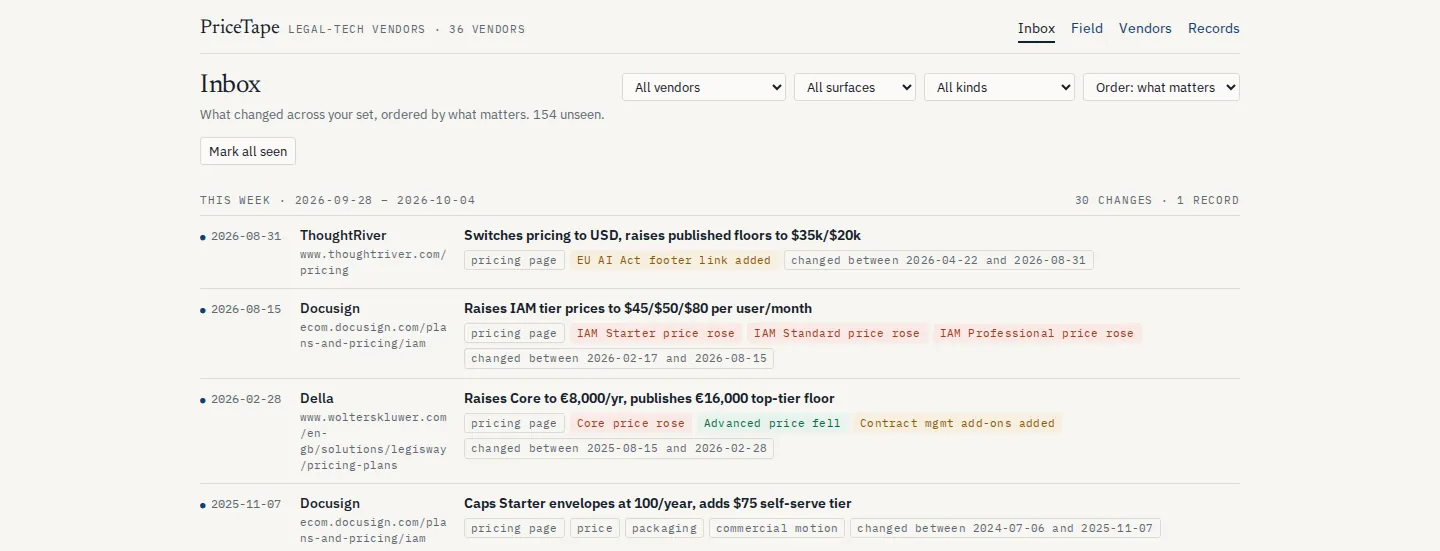Click the packaging tag on Docusign row
This screenshot has height=551, width=1440.
[x=665, y=528]
